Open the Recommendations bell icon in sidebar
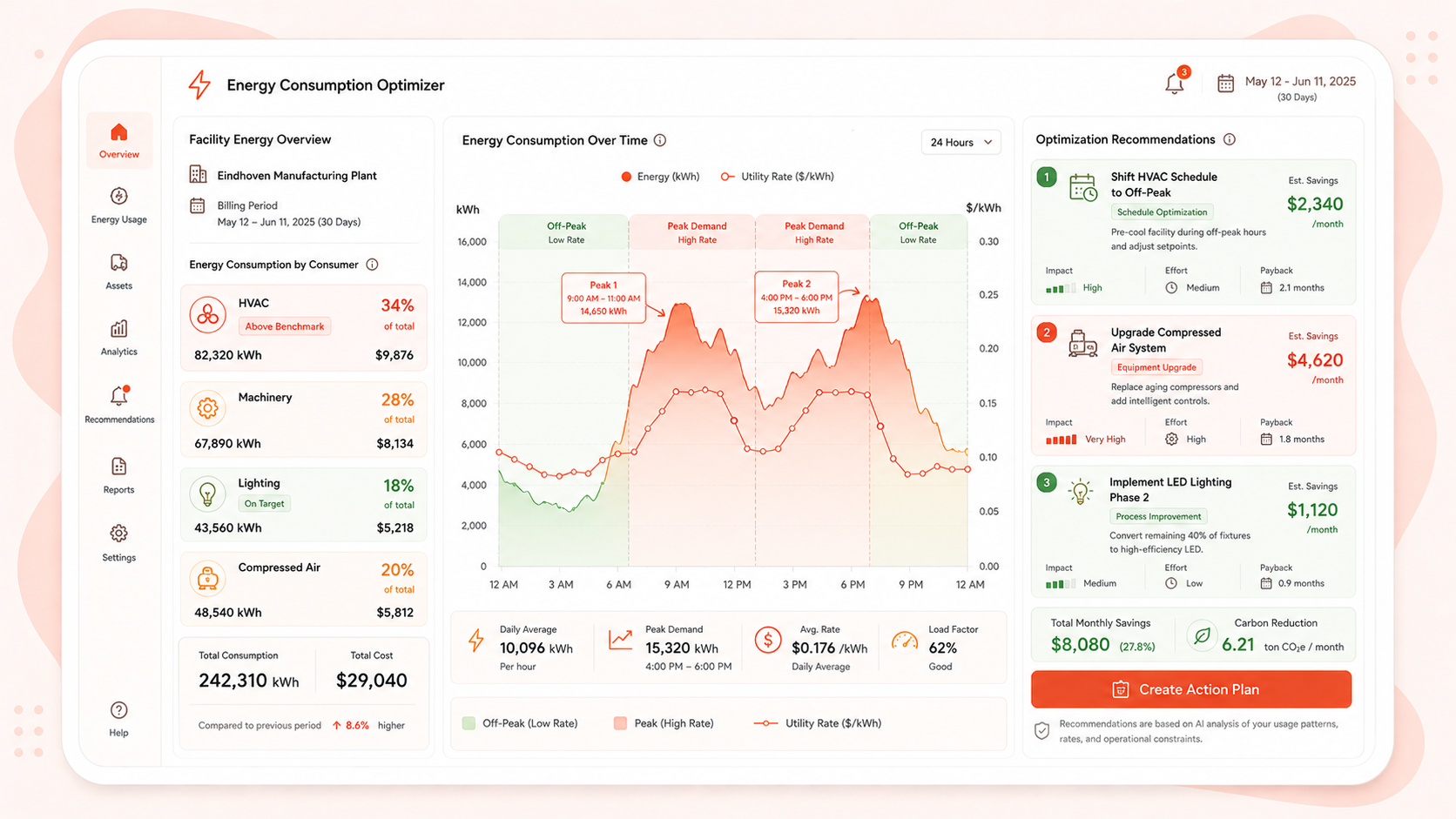 [119, 396]
